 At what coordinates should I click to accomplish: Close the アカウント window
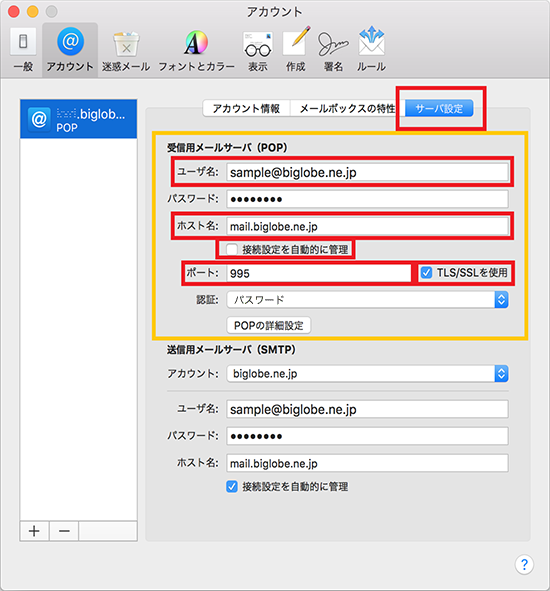click(x=14, y=12)
